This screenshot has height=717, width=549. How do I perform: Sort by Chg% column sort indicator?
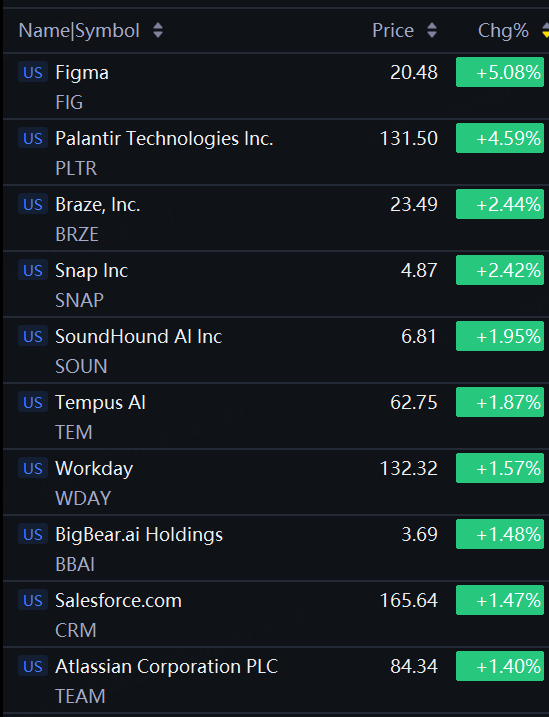point(545,31)
